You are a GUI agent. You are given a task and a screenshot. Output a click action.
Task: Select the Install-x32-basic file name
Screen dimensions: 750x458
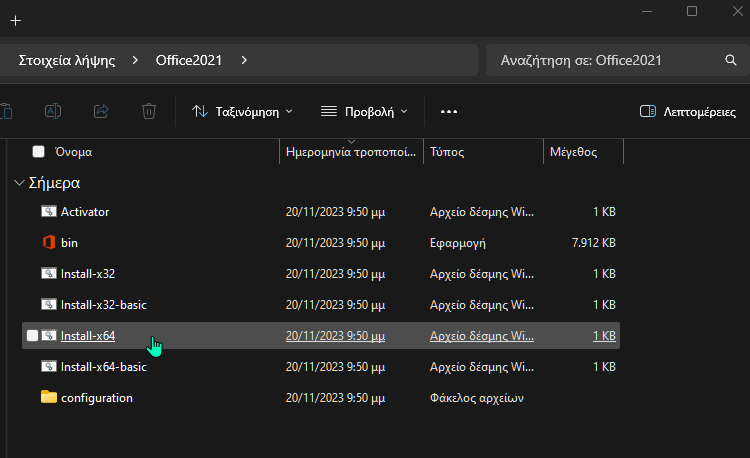(x=104, y=305)
